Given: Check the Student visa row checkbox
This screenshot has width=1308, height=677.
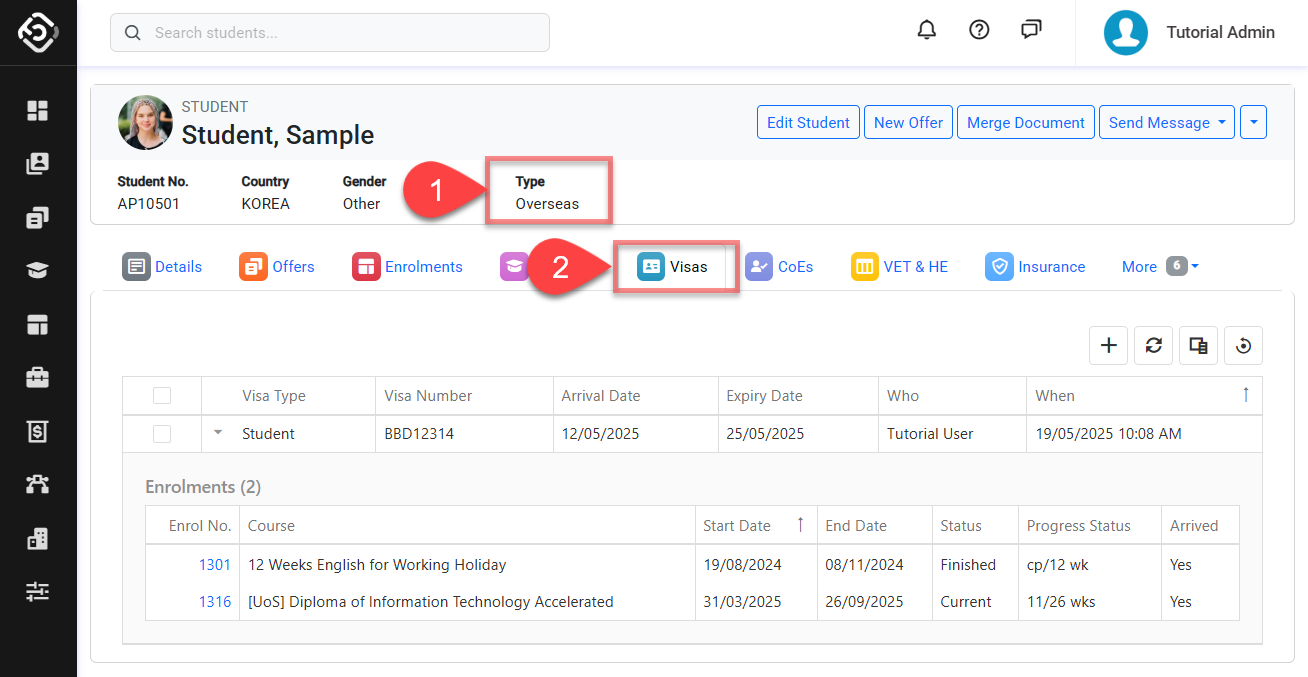Looking at the screenshot, I should [162, 434].
